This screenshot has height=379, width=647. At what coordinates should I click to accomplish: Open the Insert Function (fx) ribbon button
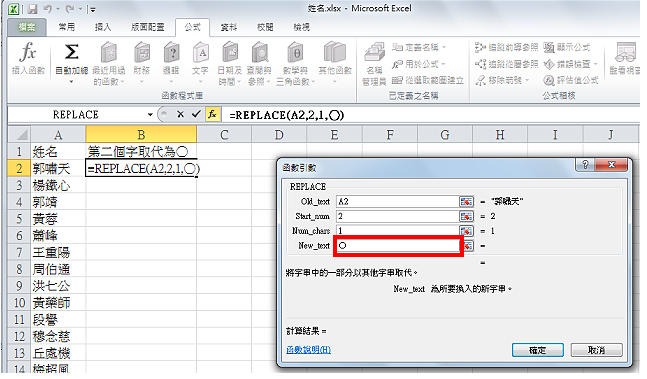(x=28, y=59)
